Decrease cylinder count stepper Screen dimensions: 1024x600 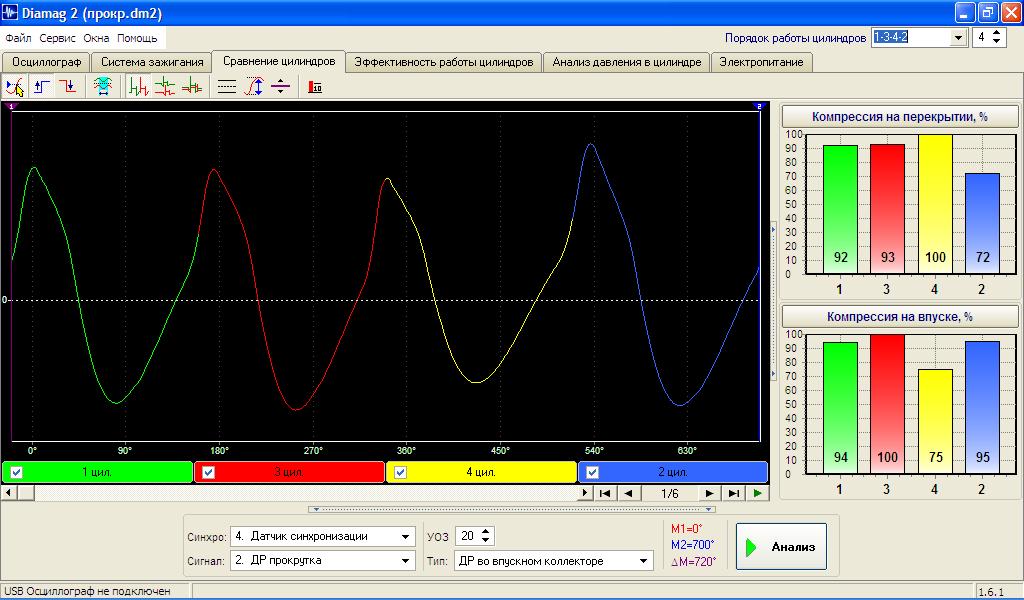(997, 42)
